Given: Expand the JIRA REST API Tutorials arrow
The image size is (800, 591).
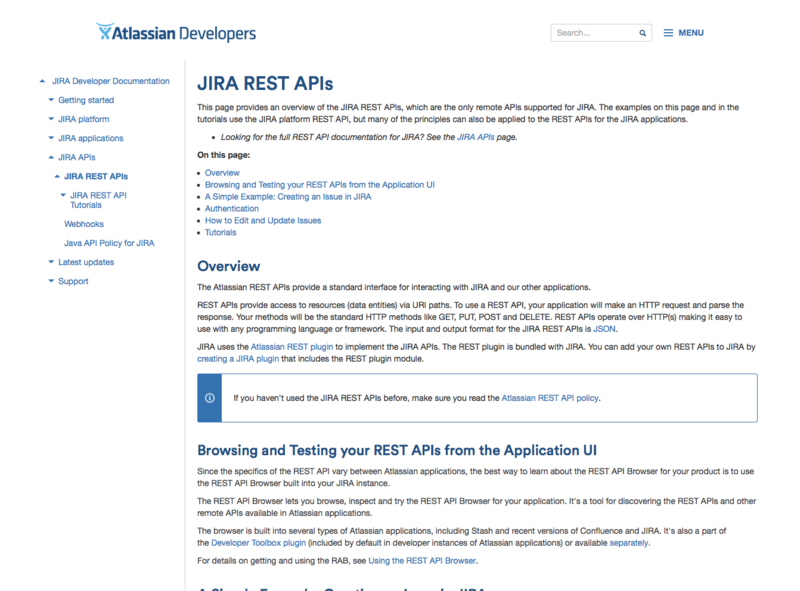Looking at the screenshot, I should 63,195.
